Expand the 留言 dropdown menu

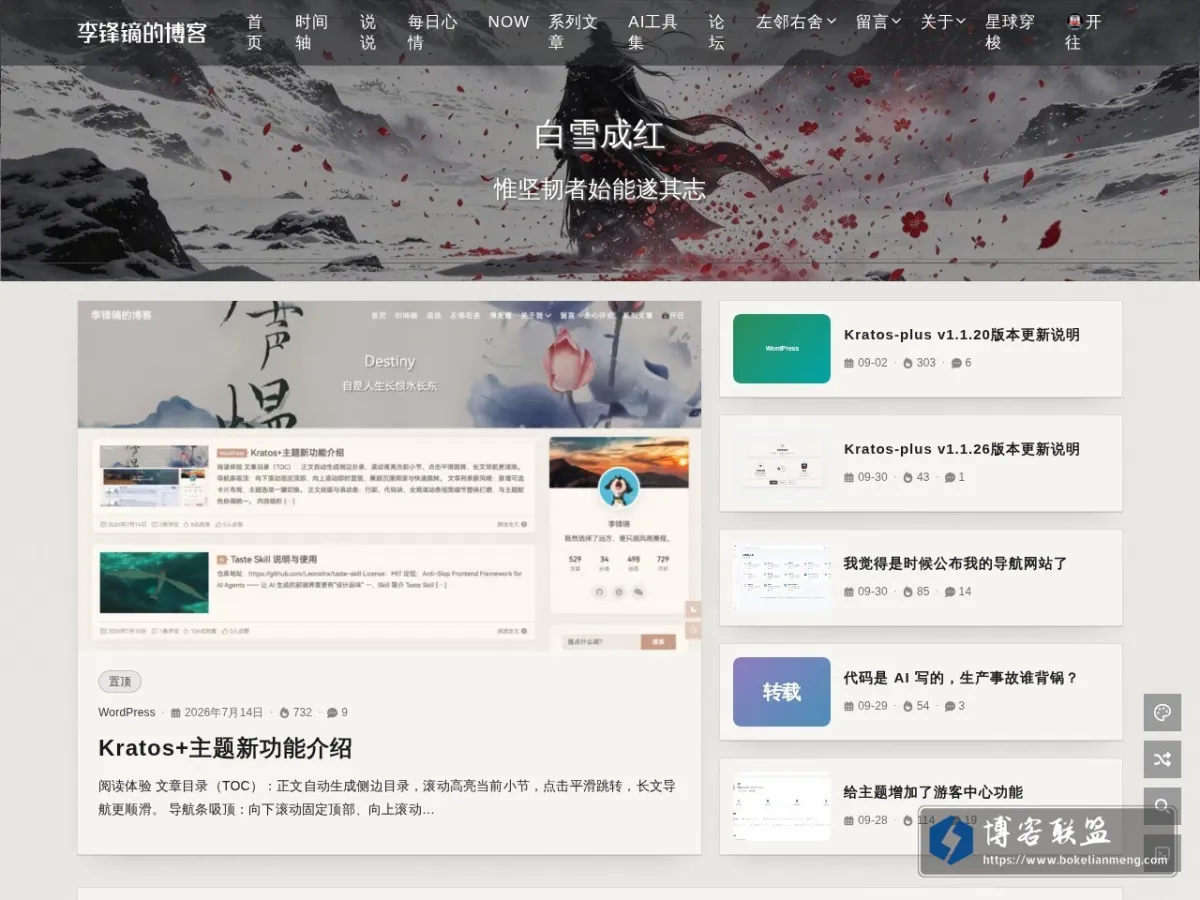click(878, 21)
